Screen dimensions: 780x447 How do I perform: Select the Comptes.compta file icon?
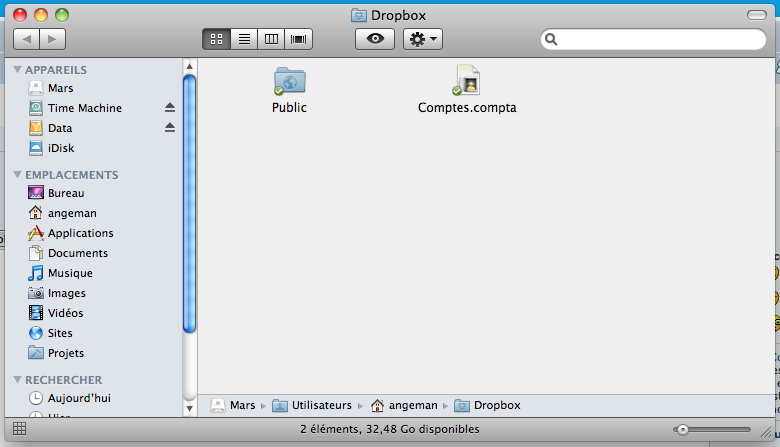pos(467,80)
